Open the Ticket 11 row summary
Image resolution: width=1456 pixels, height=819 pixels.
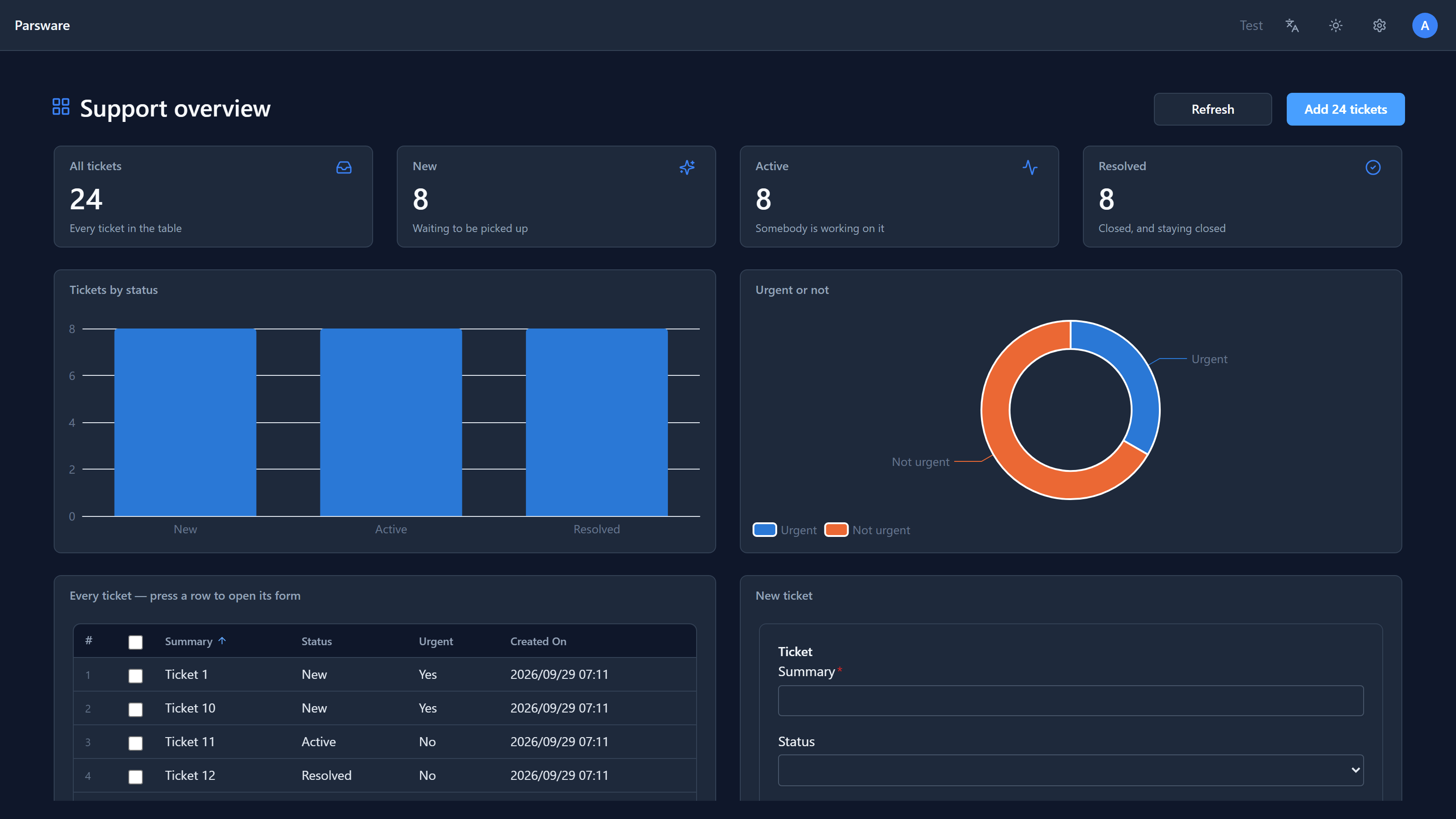(x=190, y=742)
